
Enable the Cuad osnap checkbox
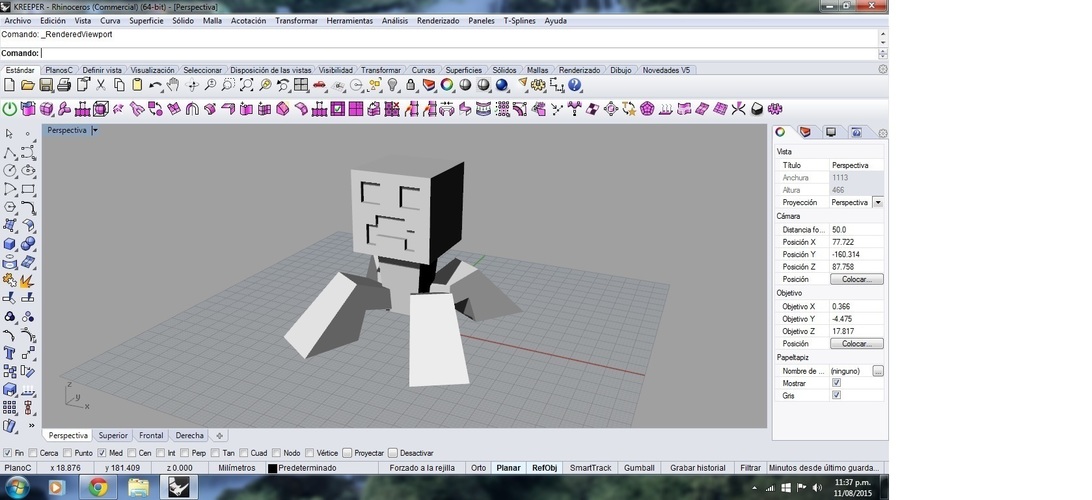click(x=244, y=453)
